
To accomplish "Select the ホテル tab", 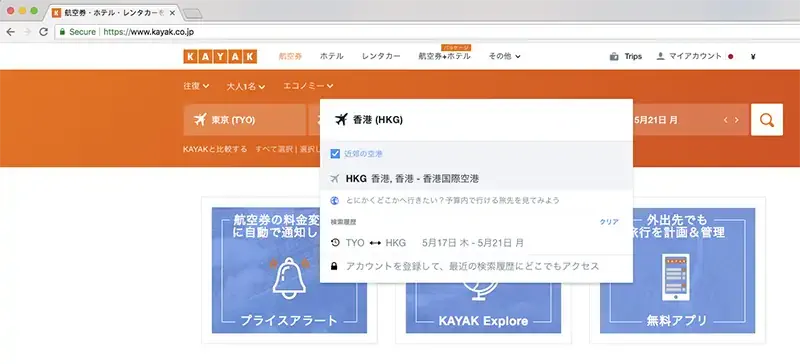I will coord(332,56).
